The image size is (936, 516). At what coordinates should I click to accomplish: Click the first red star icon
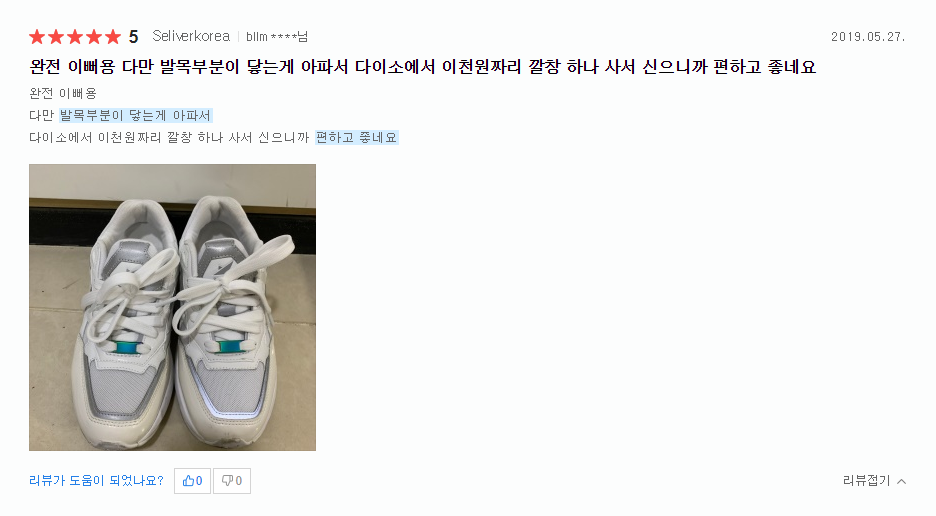point(37,37)
